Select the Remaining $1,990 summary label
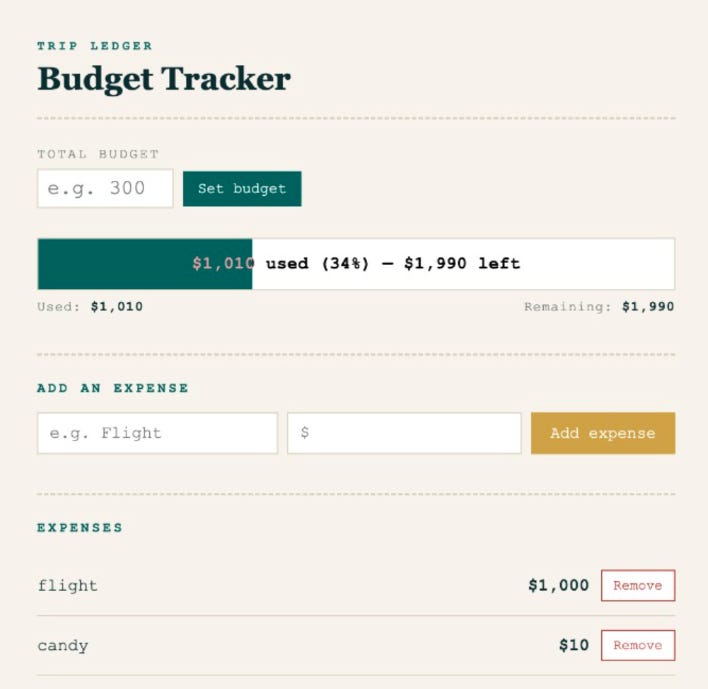708x689 pixels. (599, 307)
